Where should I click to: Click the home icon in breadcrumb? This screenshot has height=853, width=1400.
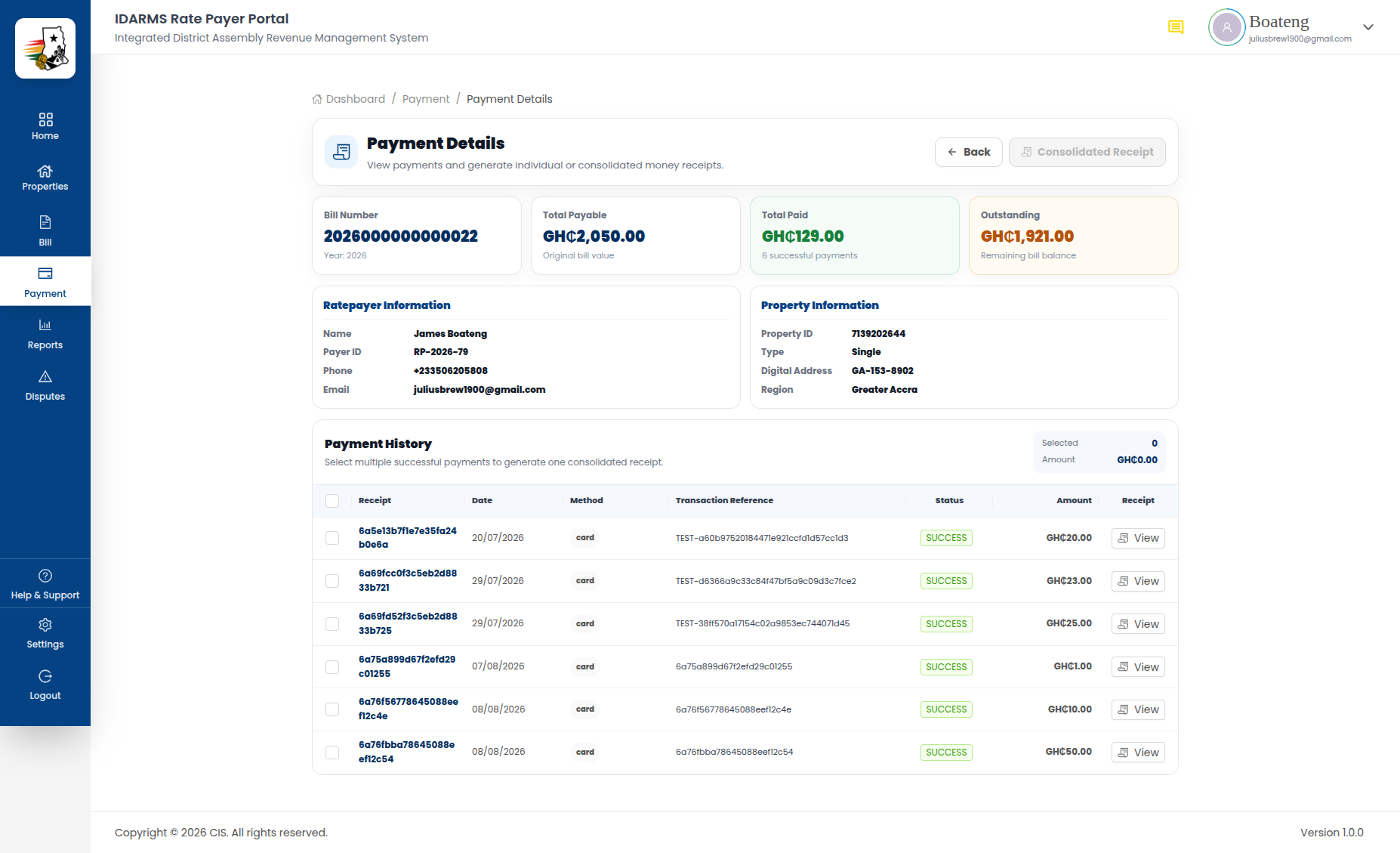[317, 99]
